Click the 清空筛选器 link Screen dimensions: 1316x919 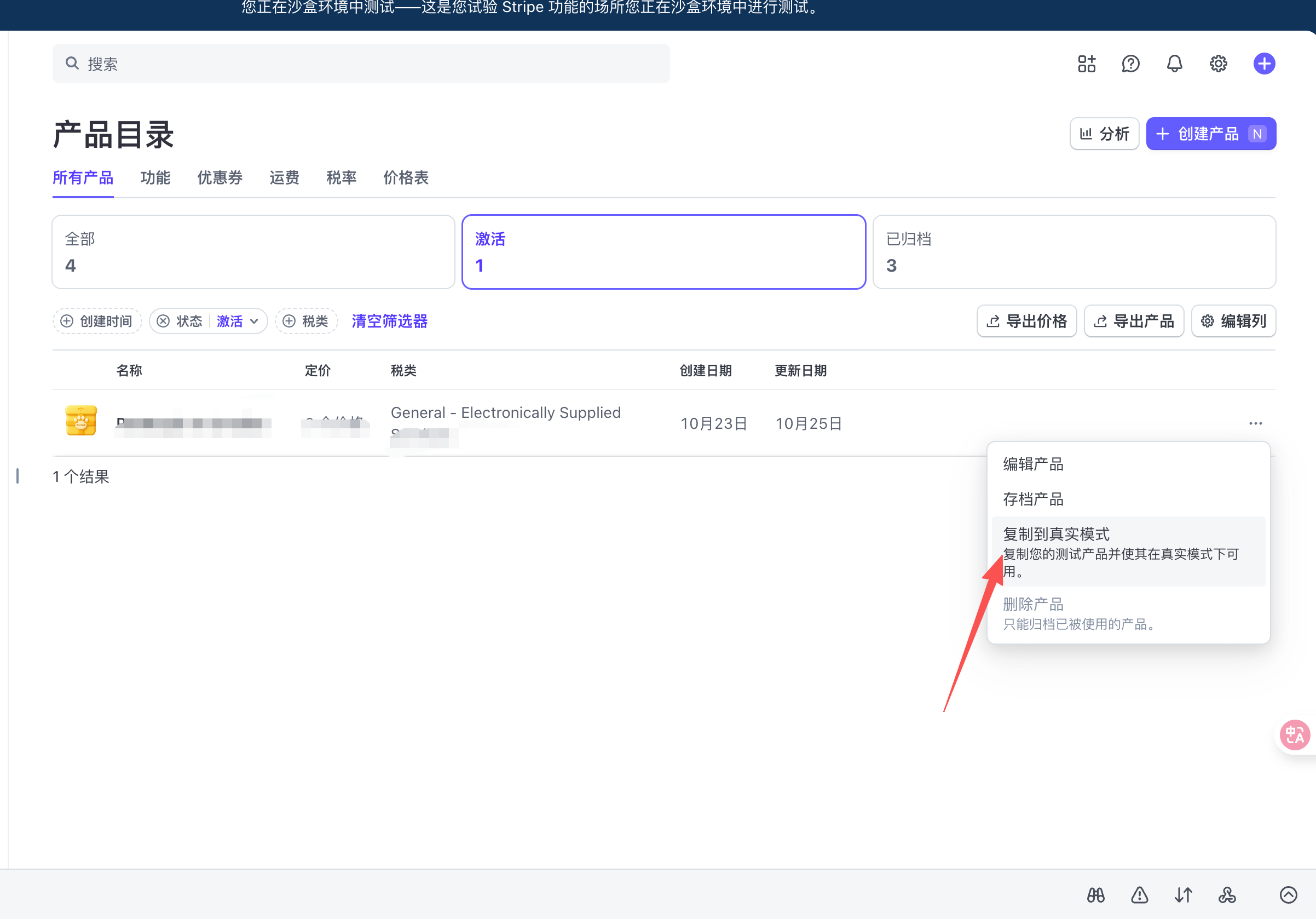pos(389,321)
